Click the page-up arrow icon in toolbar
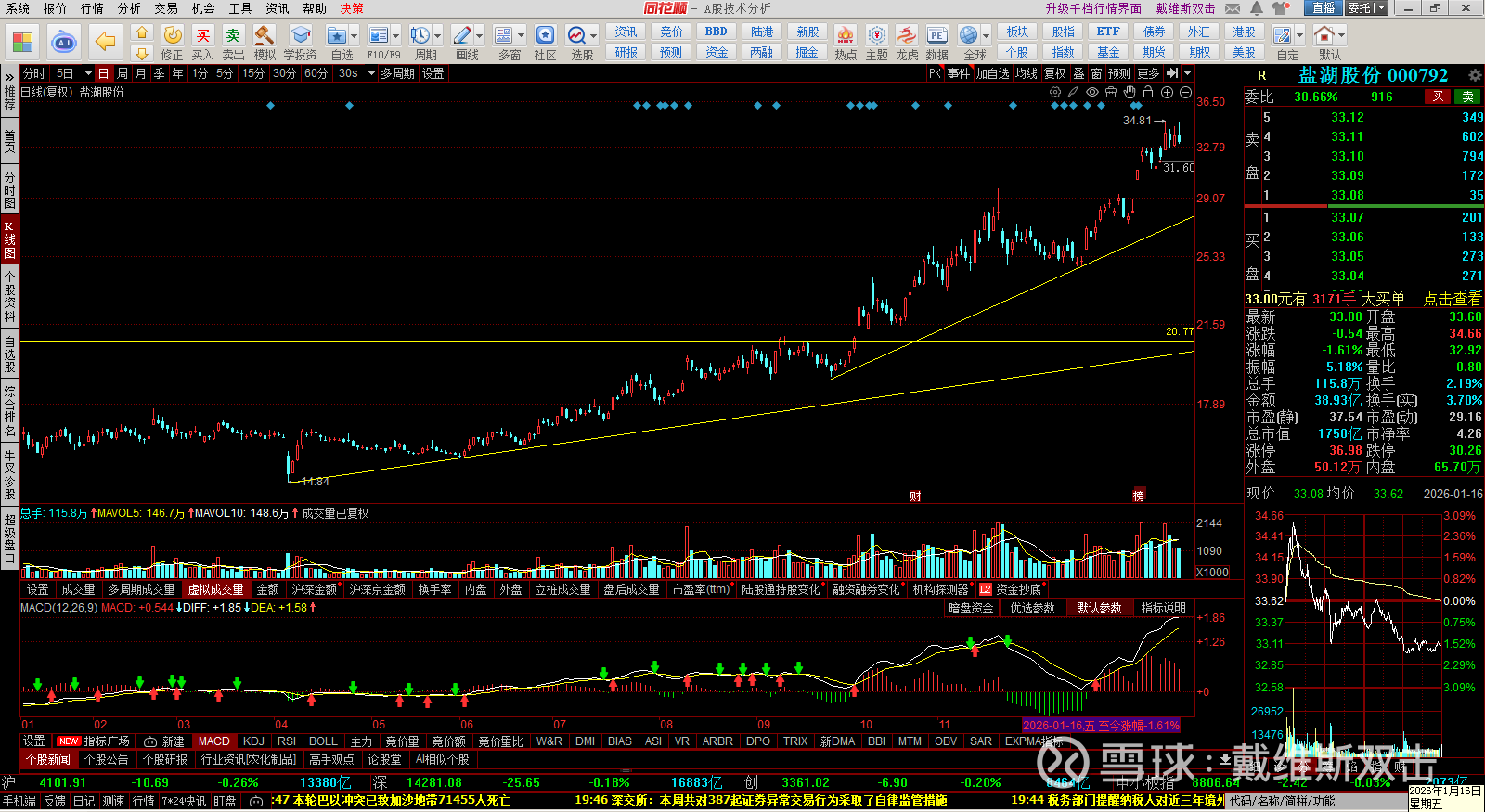 [142, 32]
